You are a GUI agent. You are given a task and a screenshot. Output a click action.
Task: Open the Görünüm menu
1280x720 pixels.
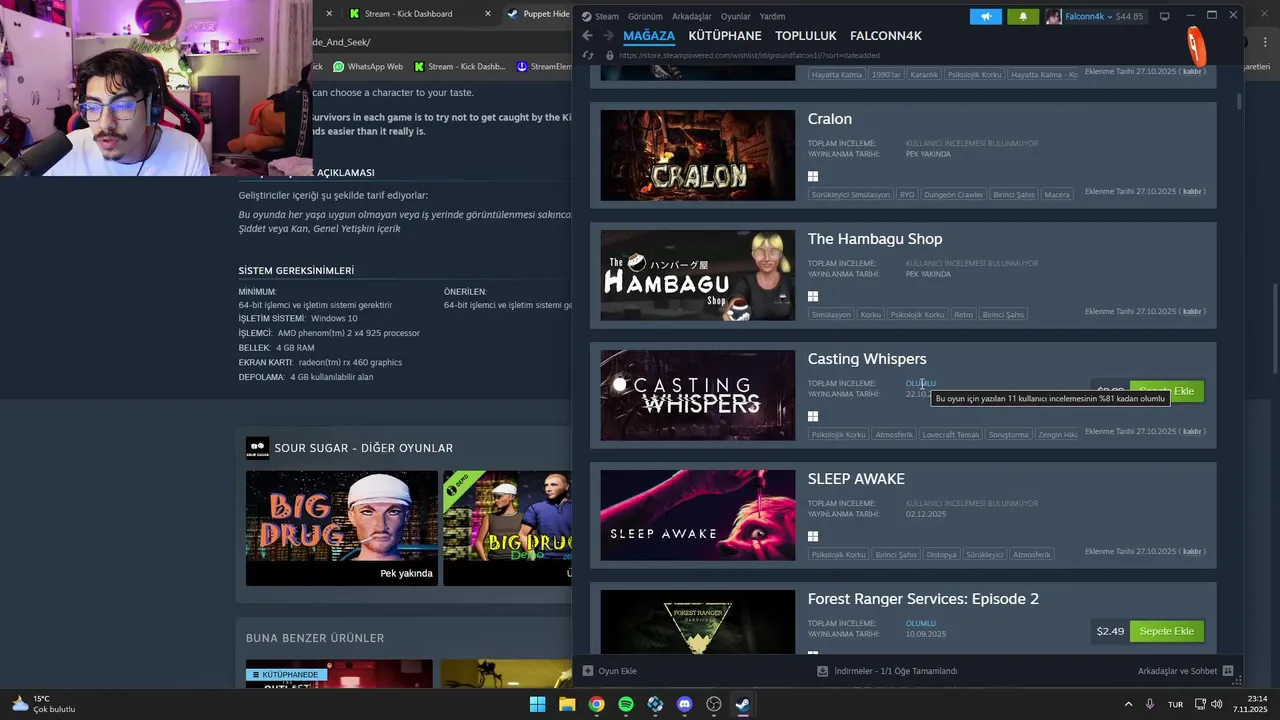click(x=645, y=16)
